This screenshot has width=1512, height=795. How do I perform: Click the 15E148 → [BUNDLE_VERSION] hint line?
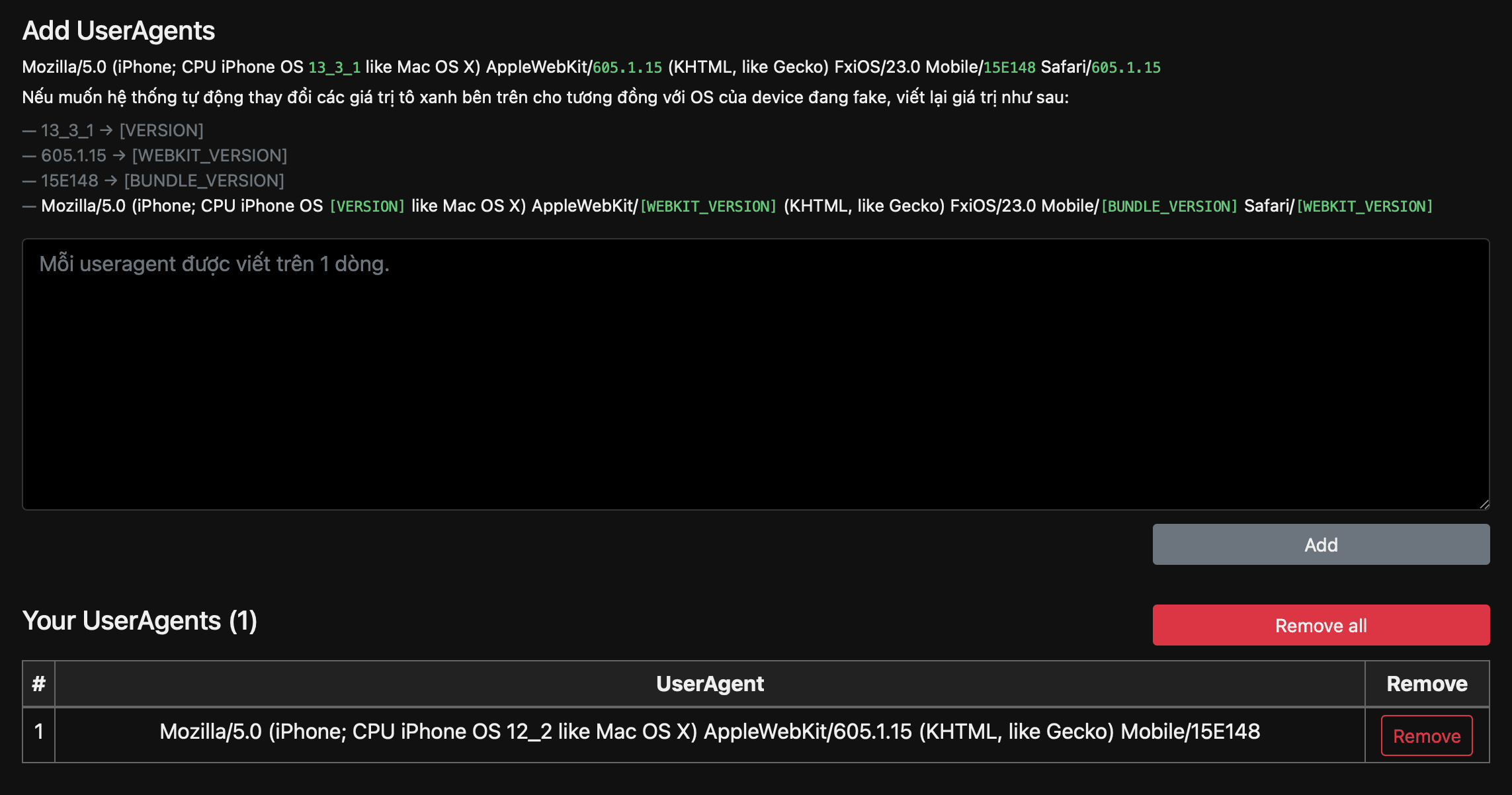[153, 181]
